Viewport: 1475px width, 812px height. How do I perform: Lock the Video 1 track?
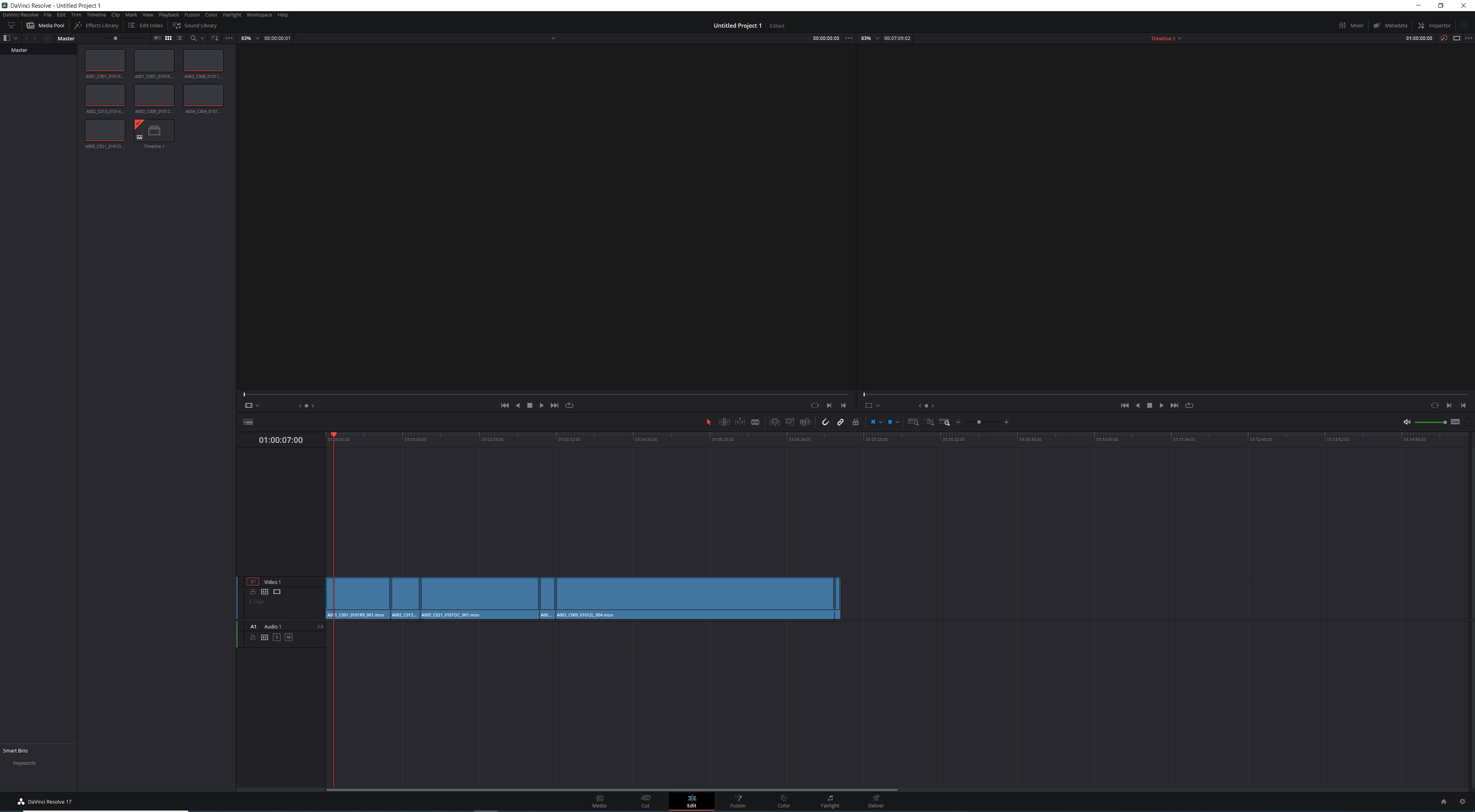click(x=252, y=592)
